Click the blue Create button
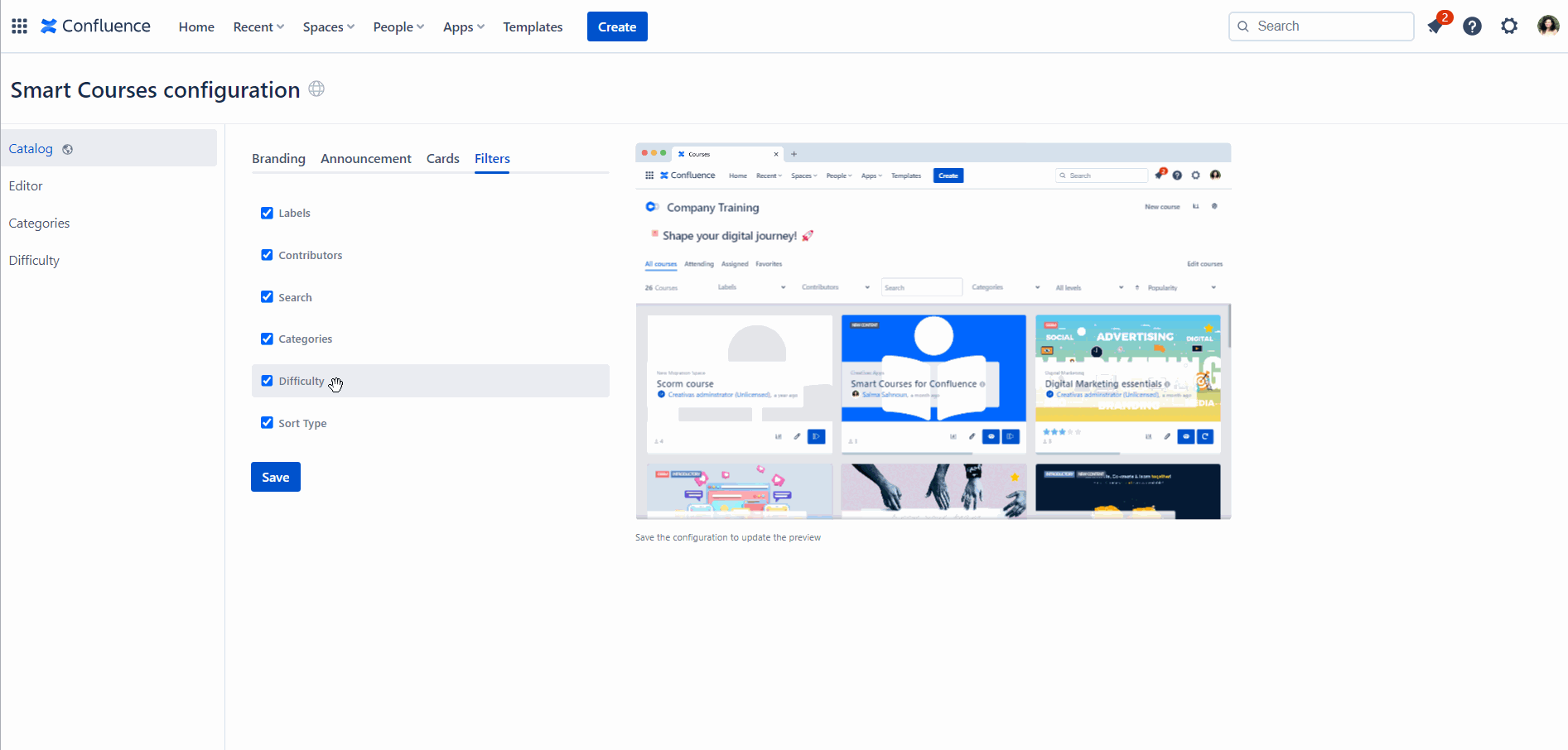This screenshot has height=750, width=1568. (x=617, y=26)
